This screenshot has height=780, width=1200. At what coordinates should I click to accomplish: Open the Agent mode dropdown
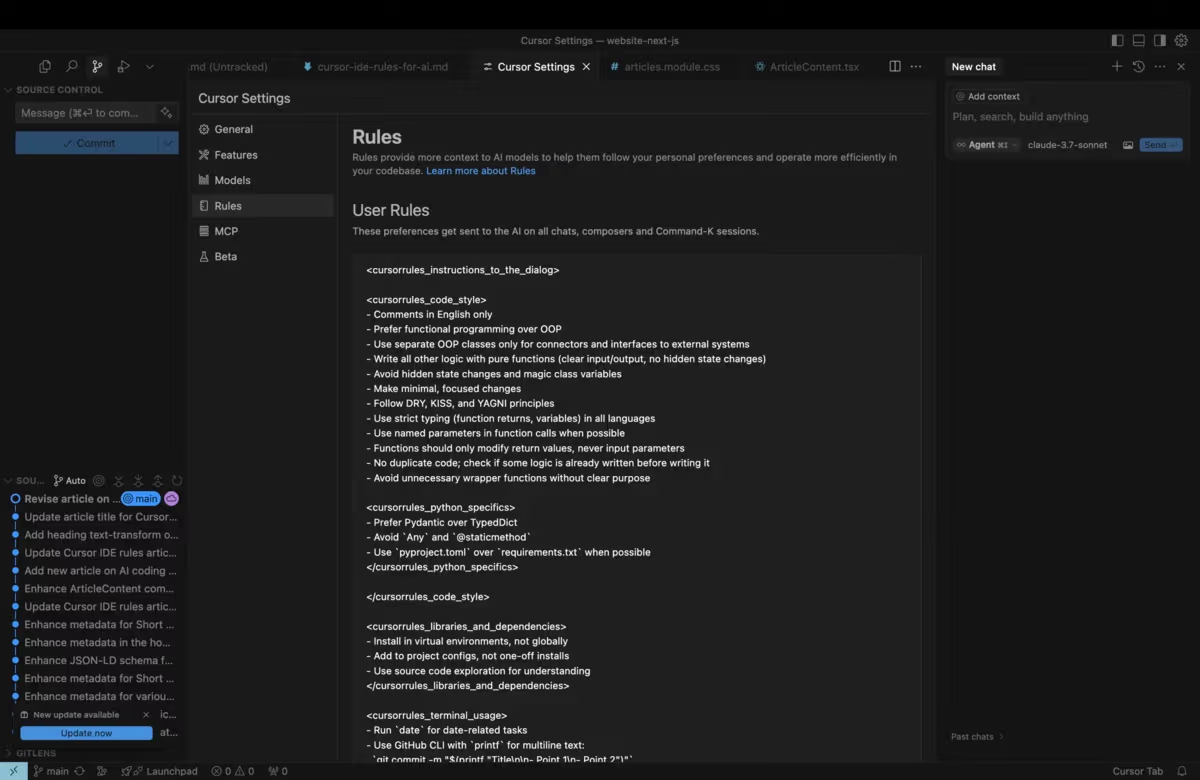[986, 145]
